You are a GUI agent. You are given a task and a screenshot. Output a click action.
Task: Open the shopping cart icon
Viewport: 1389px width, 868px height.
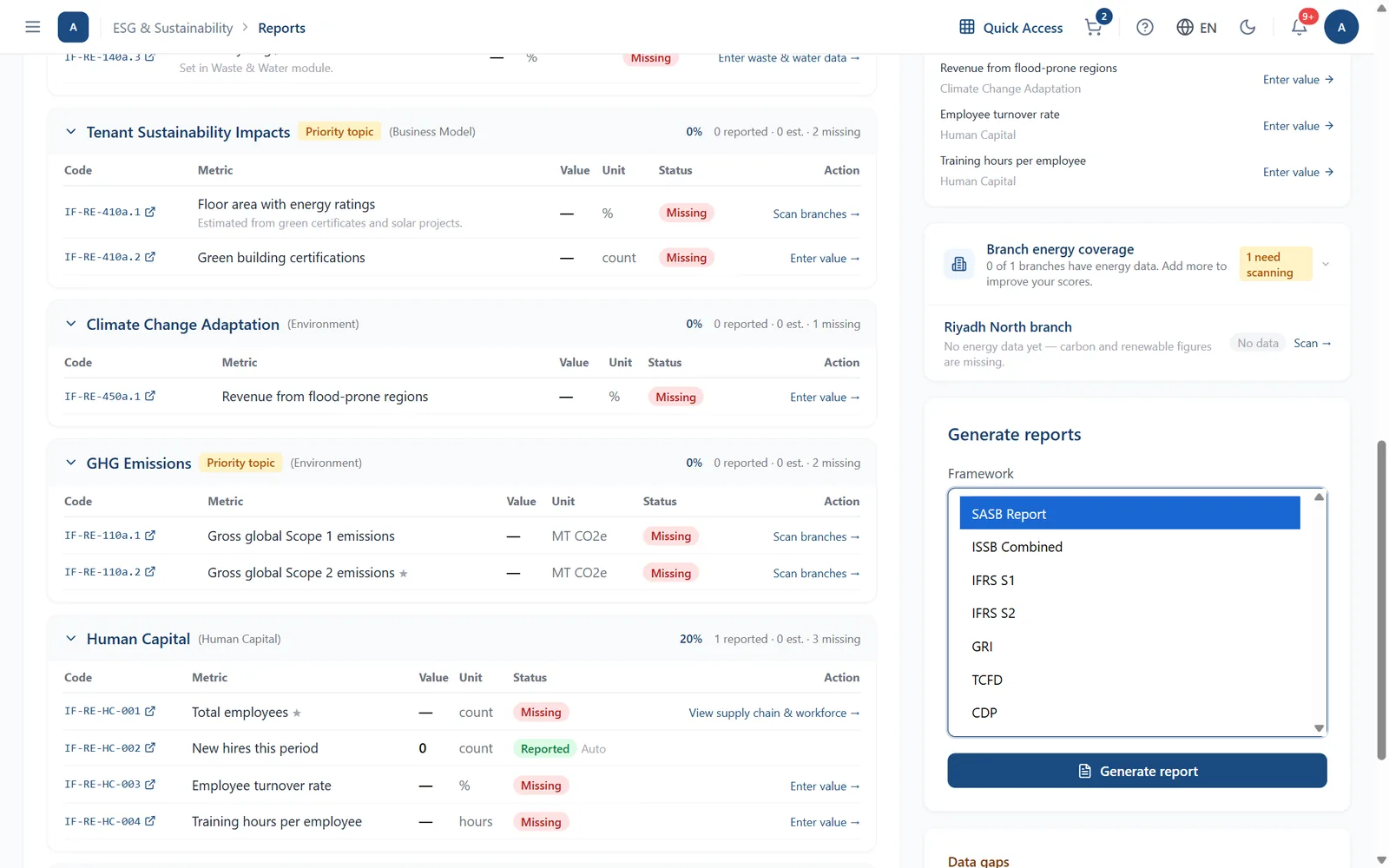[1094, 27]
